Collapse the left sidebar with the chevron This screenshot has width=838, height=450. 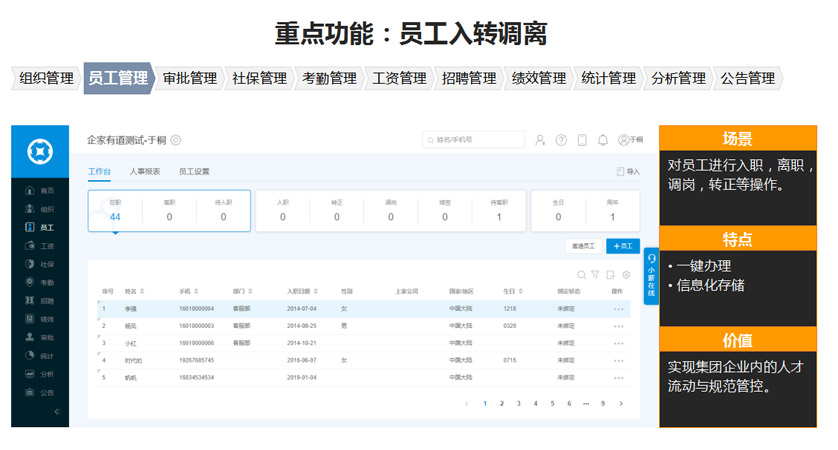tap(56, 412)
